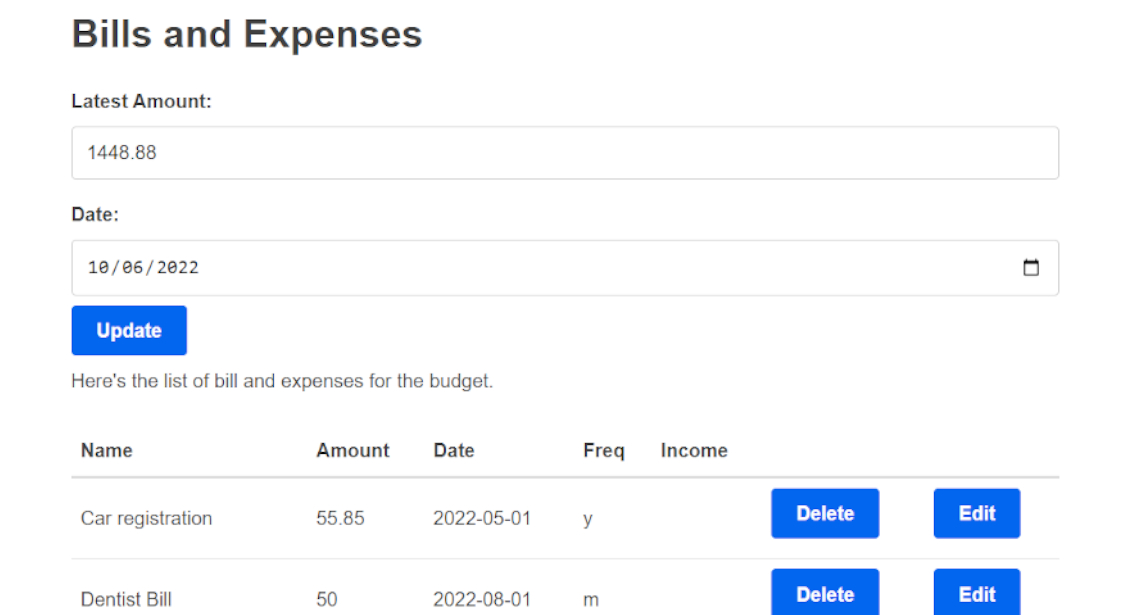Viewport: 1145px width, 615px height.
Task: Click the "Latest Amount:" label
Action: click(x=141, y=101)
